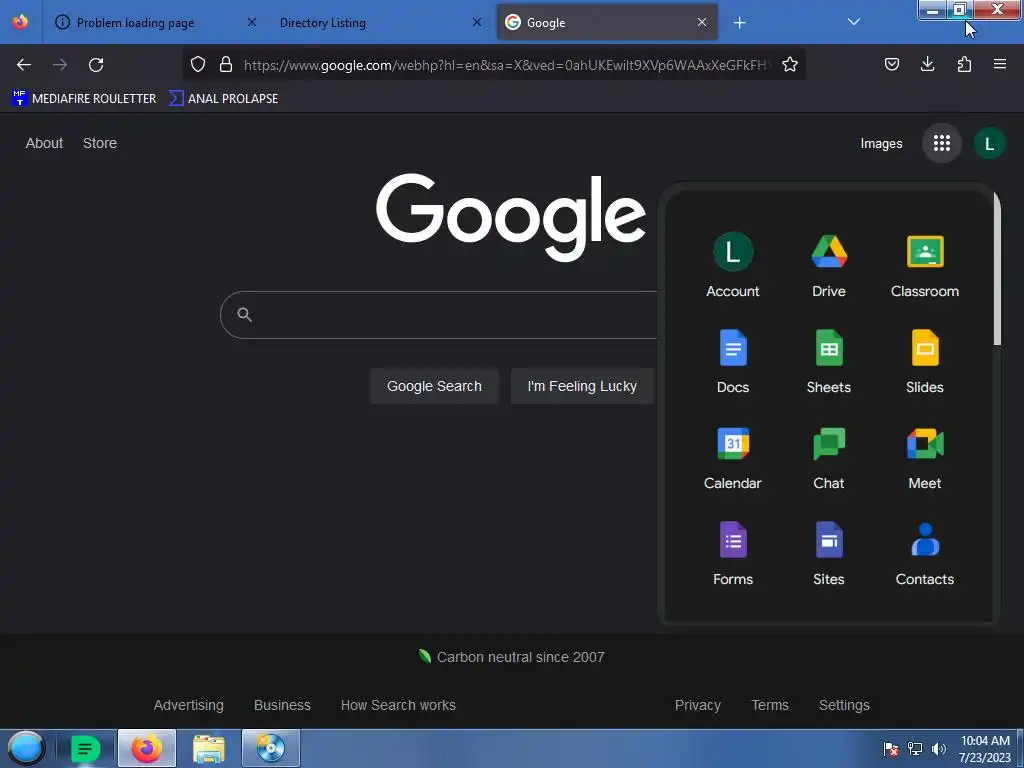Click I'm Feeling Lucky button

(x=582, y=386)
